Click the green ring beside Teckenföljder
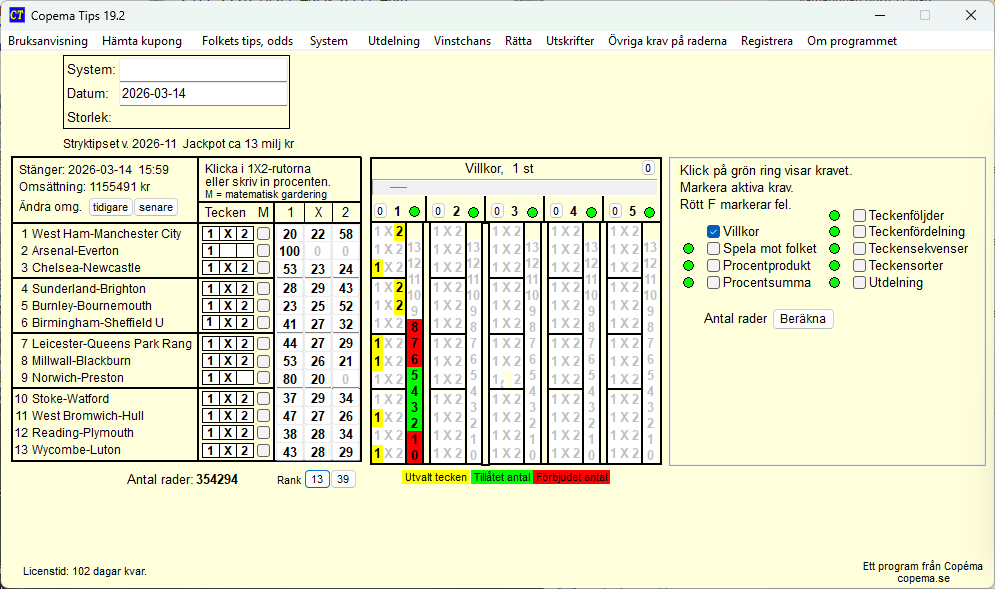 coord(835,215)
